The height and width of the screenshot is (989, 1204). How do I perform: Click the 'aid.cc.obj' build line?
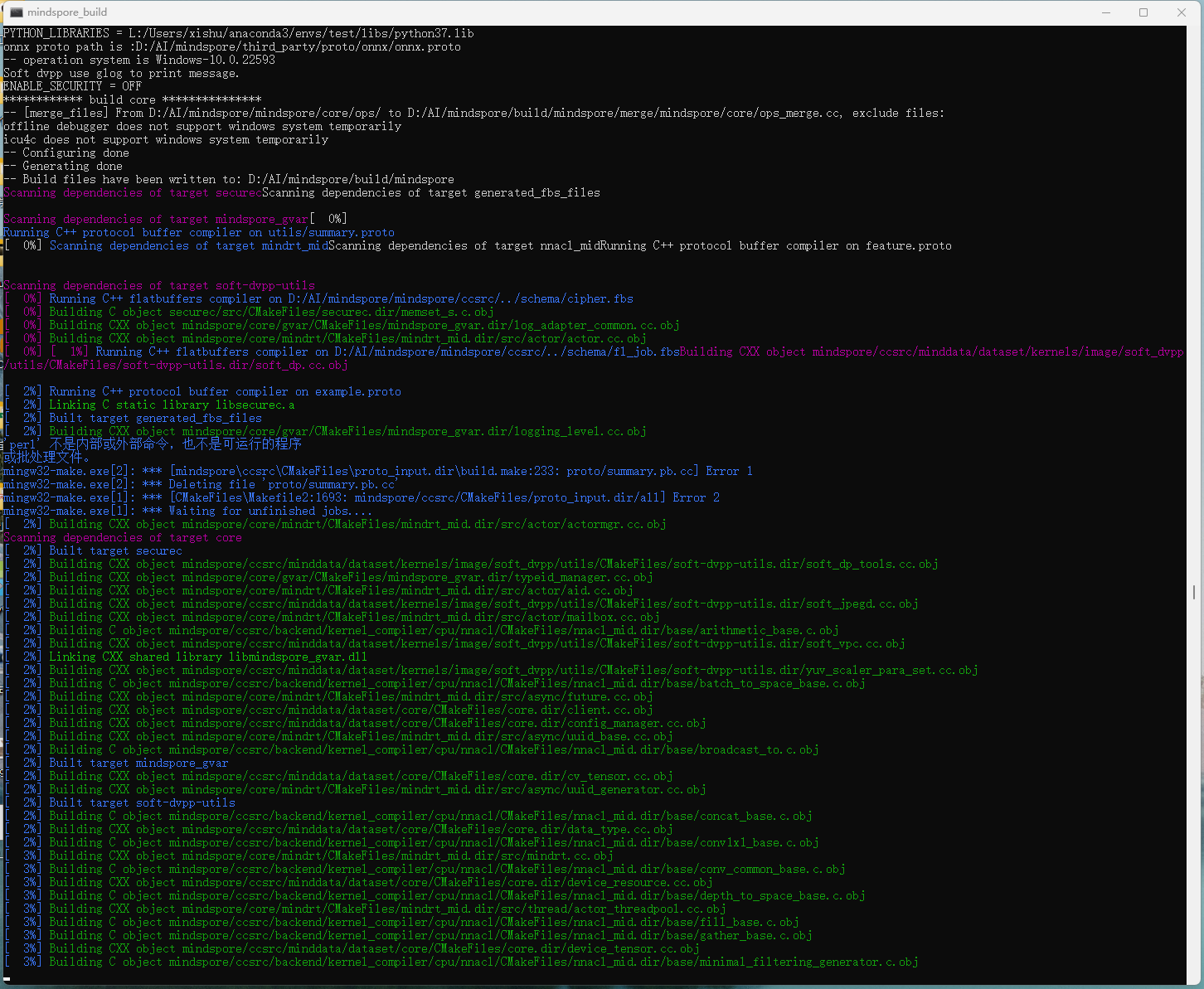[x=318, y=590]
